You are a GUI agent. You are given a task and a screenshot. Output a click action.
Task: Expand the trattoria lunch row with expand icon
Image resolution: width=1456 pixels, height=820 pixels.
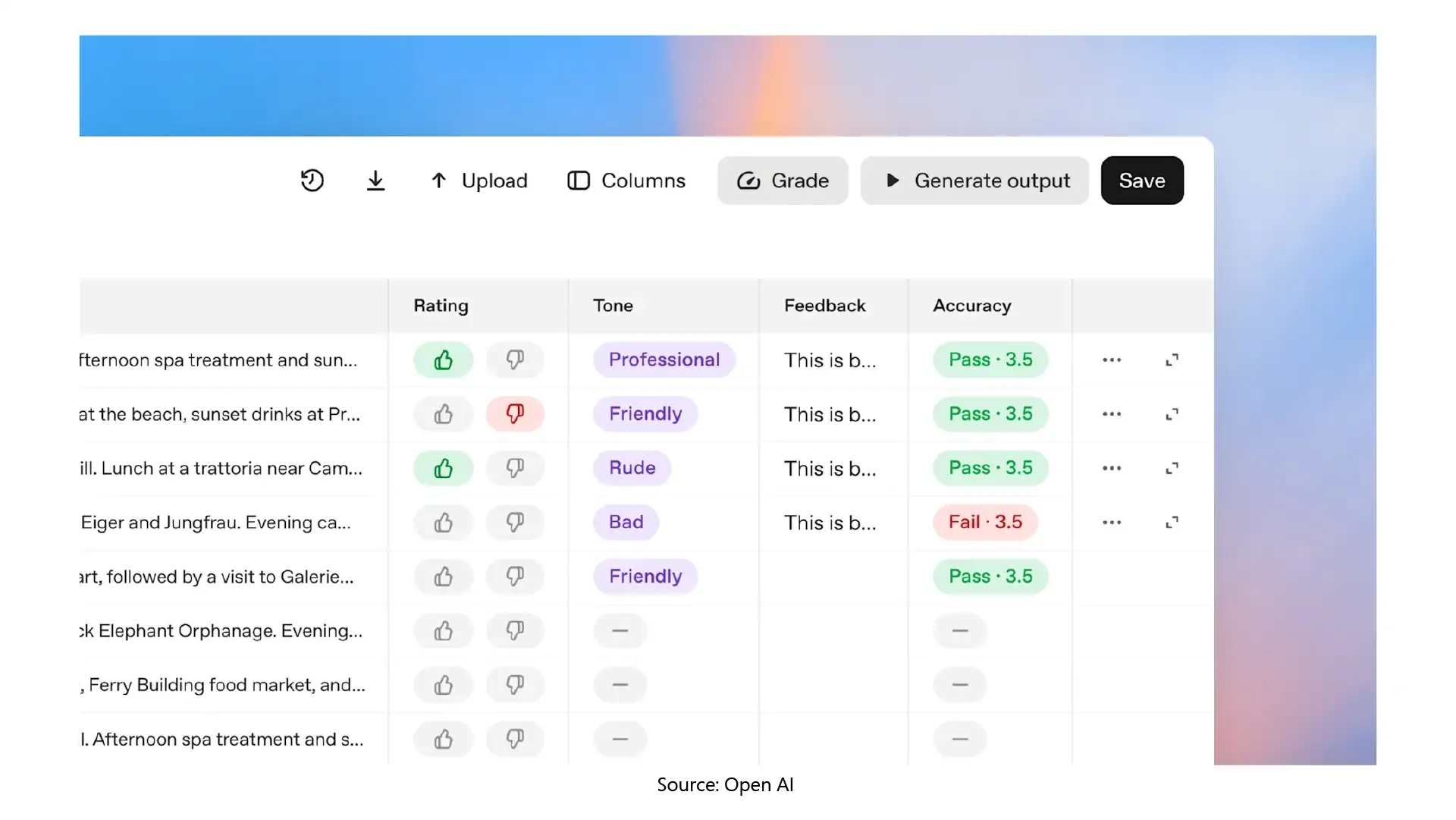1172,468
